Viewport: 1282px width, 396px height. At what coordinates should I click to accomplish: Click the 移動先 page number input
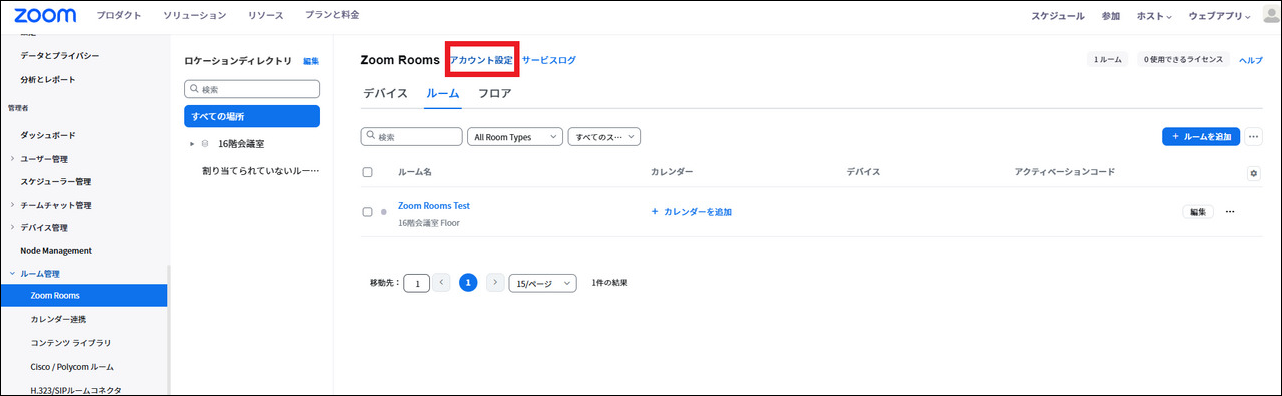416,283
